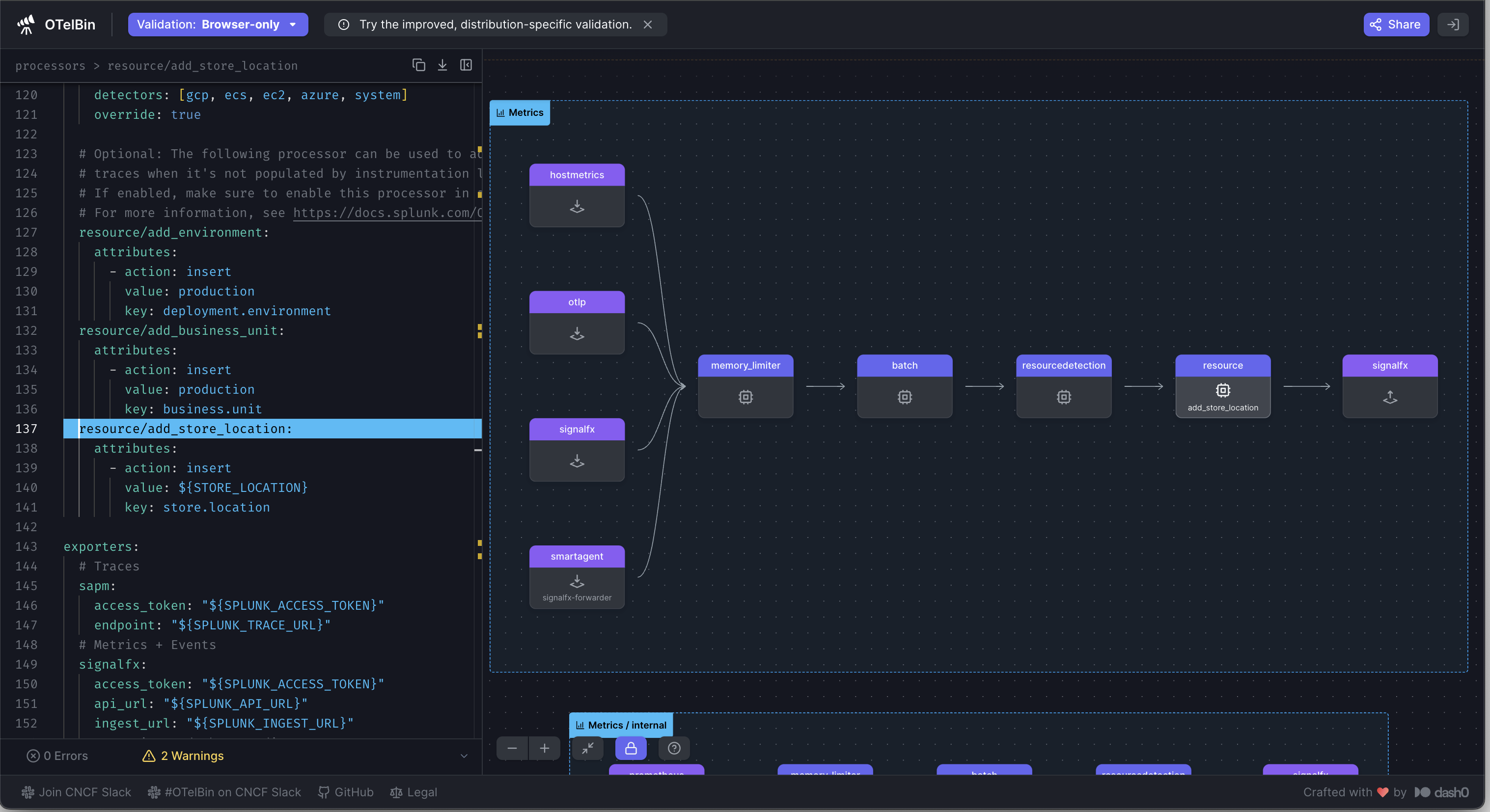Click the fit-view icon below the diagram
The image size is (1490, 812).
588,748
